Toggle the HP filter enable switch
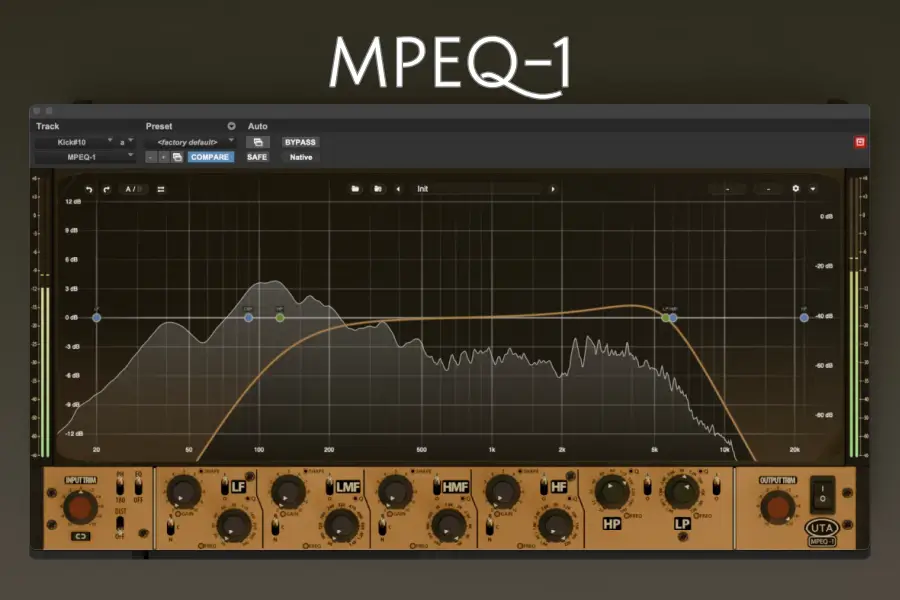This screenshot has width=900, height=600. coord(647,487)
